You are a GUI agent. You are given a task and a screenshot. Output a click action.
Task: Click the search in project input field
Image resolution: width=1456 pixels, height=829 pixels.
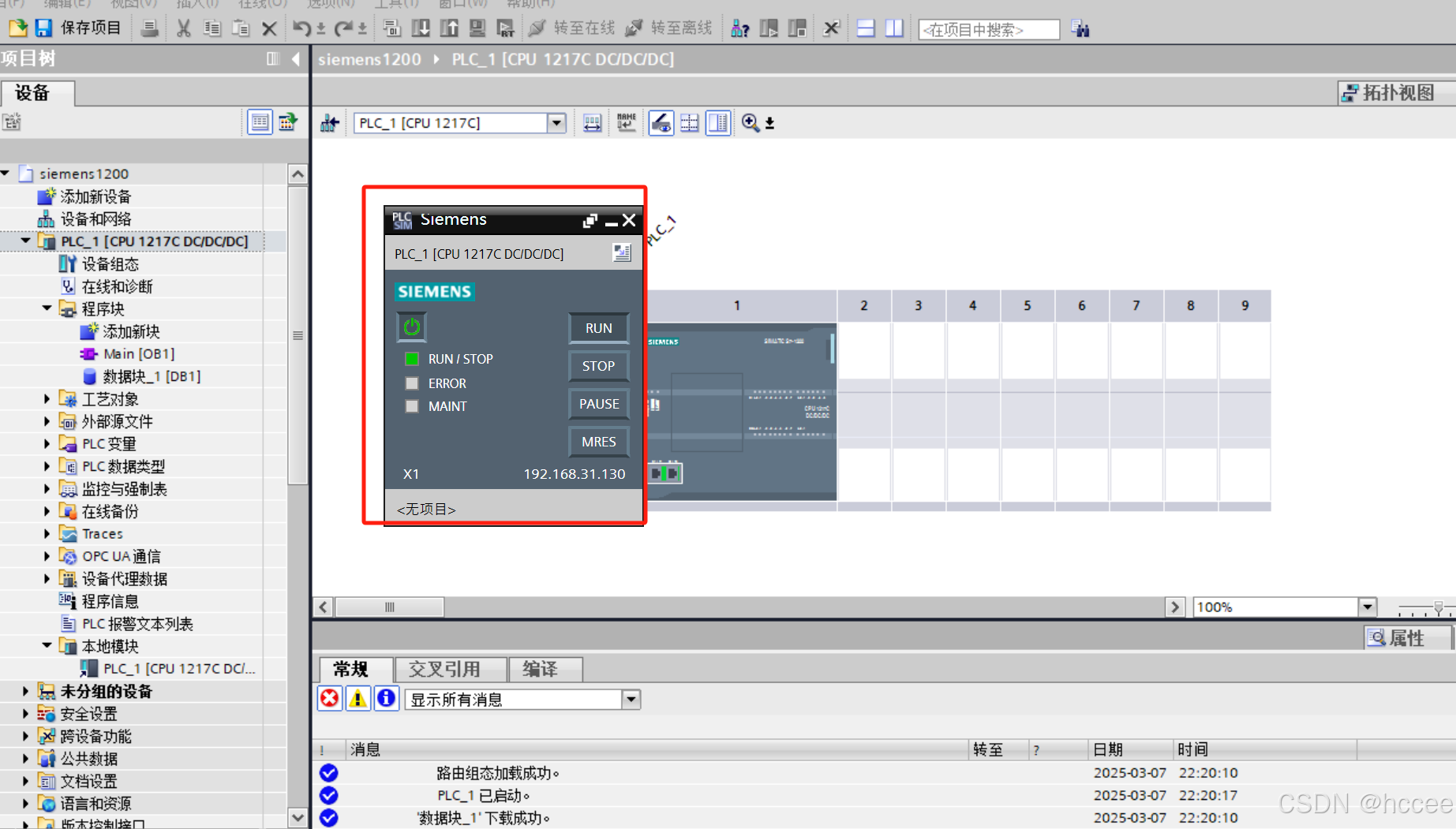[x=989, y=29]
